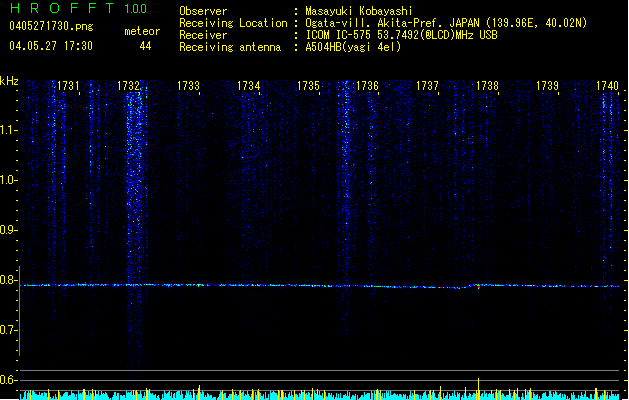Click the HROFFT 1.0.0 title text
The image size is (629, 400).
(x=79, y=8)
